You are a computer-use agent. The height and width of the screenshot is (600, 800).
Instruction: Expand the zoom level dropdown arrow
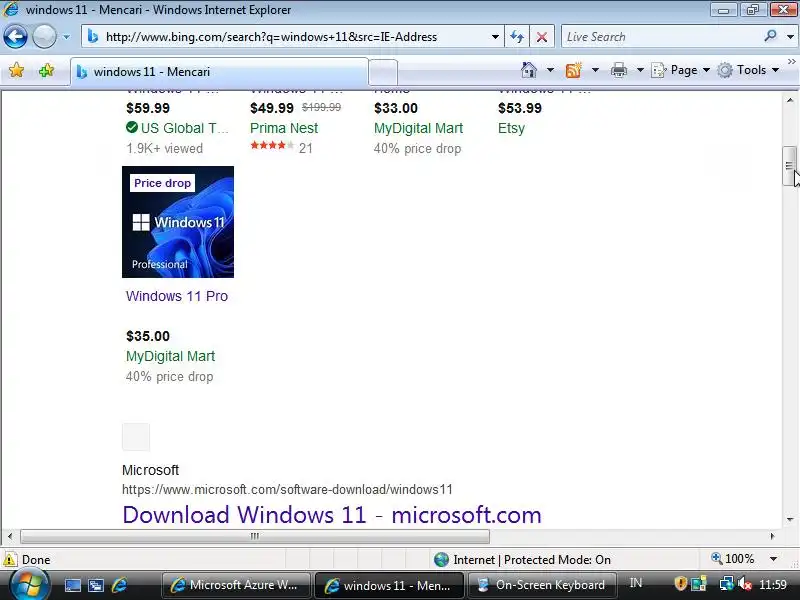coord(773,559)
